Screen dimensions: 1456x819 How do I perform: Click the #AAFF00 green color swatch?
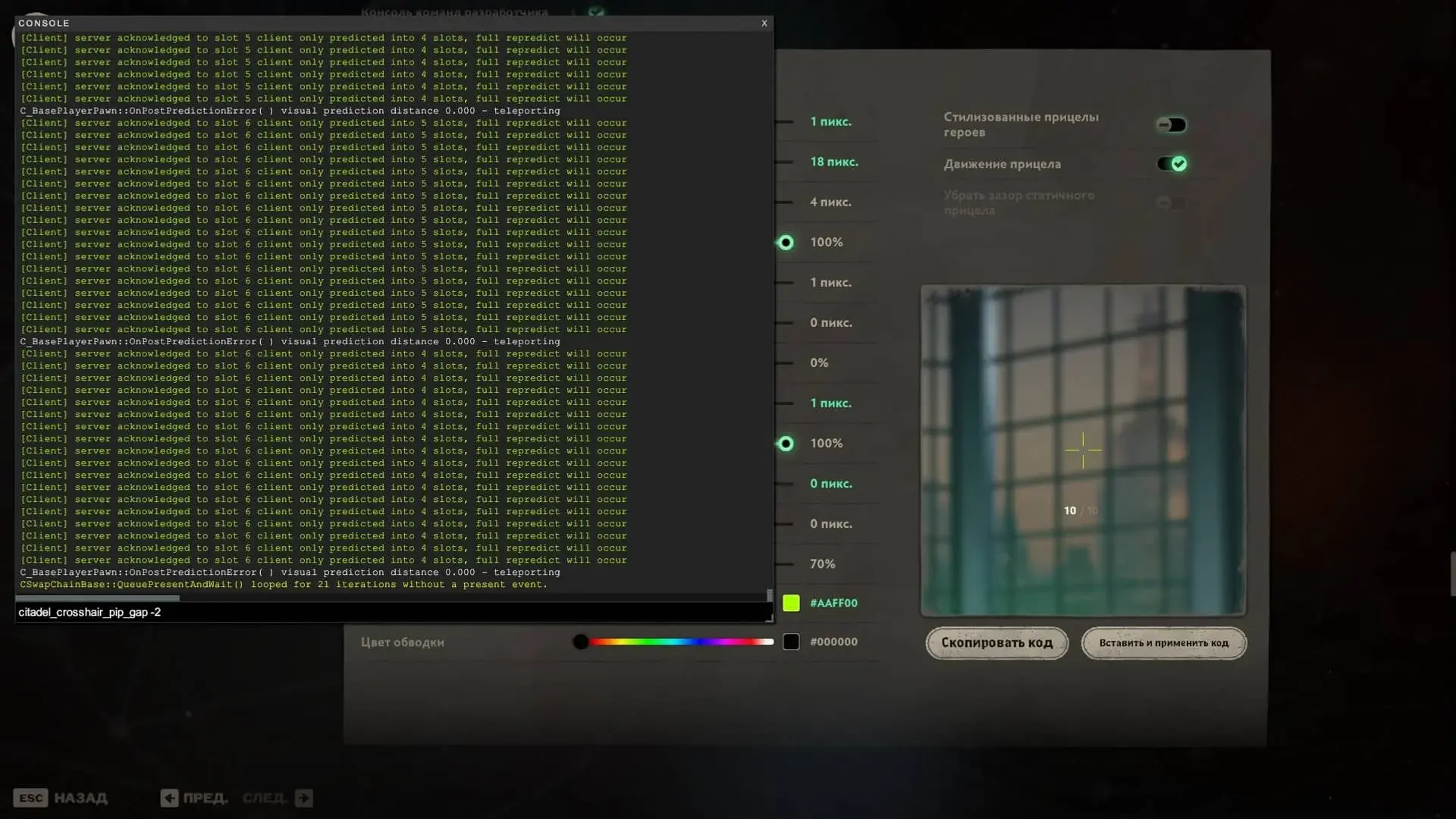pos(791,603)
